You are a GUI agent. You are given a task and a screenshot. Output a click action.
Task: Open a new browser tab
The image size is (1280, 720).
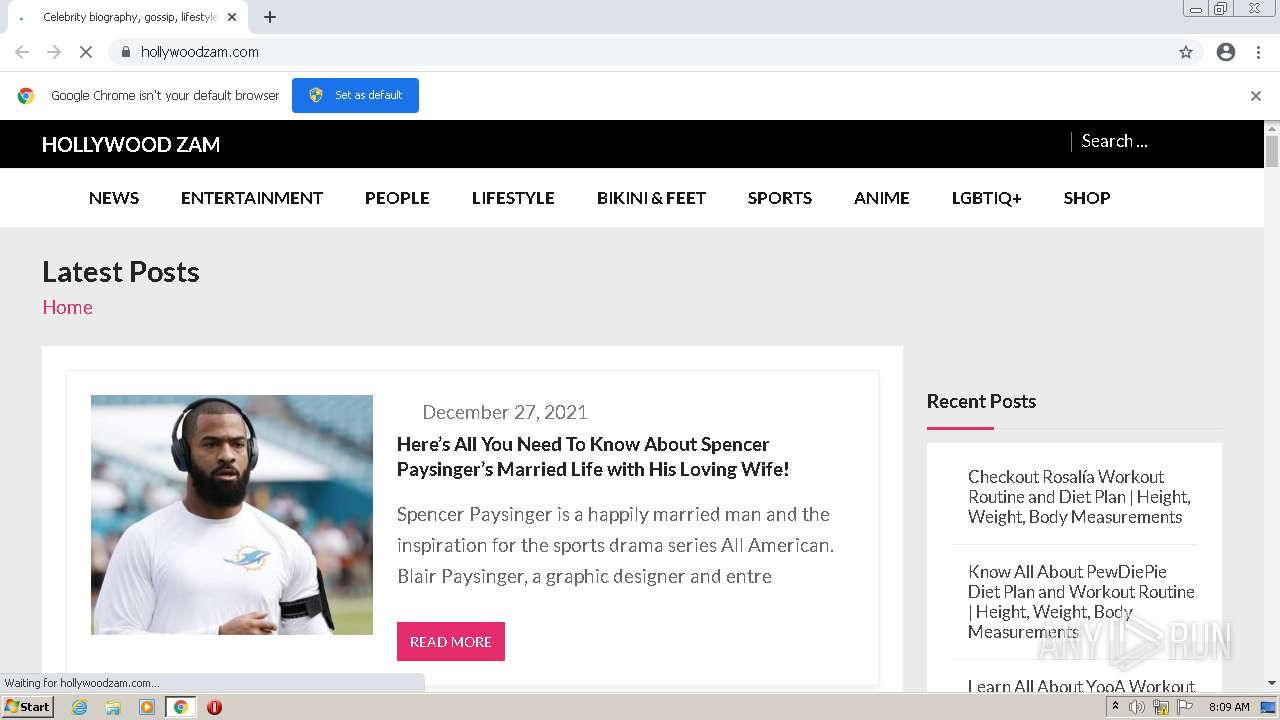(270, 17)
